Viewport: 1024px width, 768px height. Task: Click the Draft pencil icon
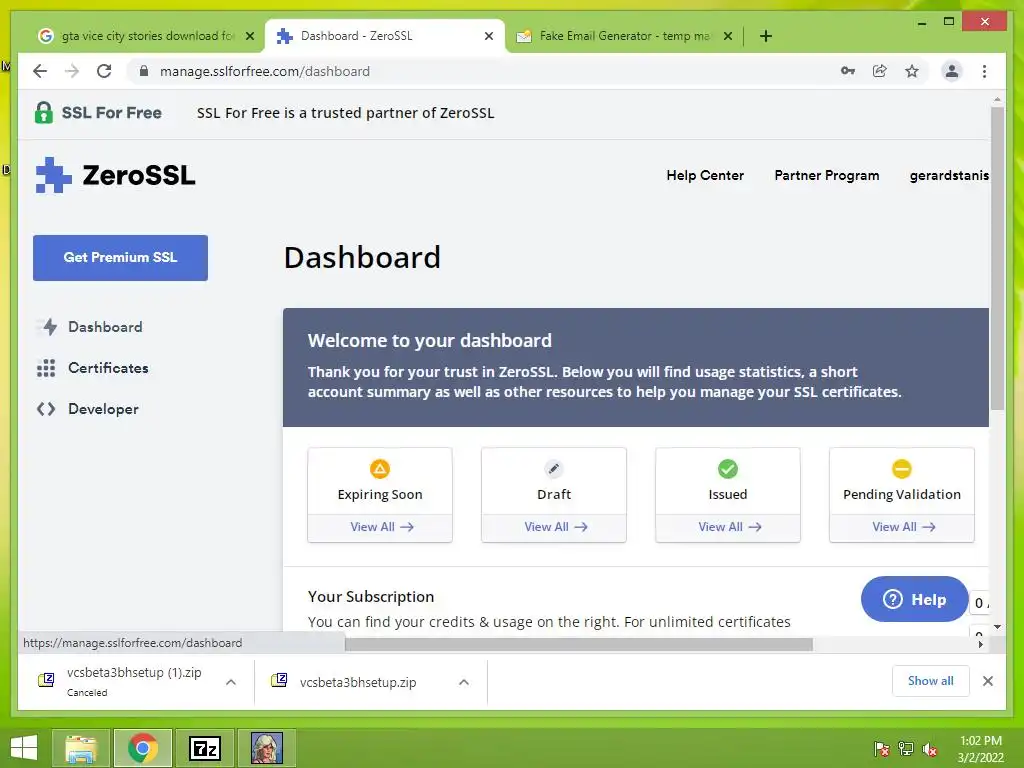point(554,469)
